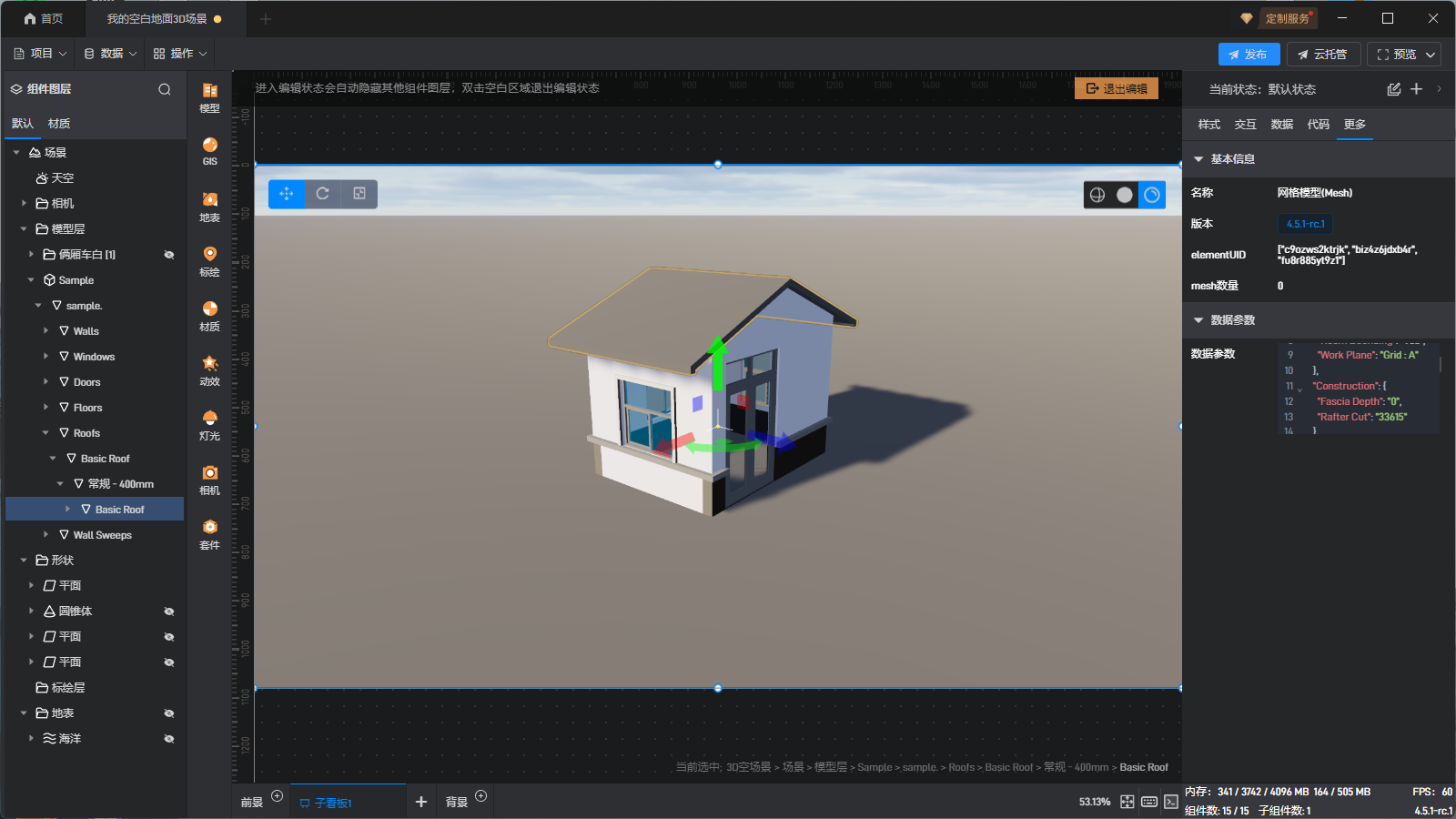The image size is (1456, 819).
Task: Open the 相机 tool in the side strip
Action: click(209, 479)
